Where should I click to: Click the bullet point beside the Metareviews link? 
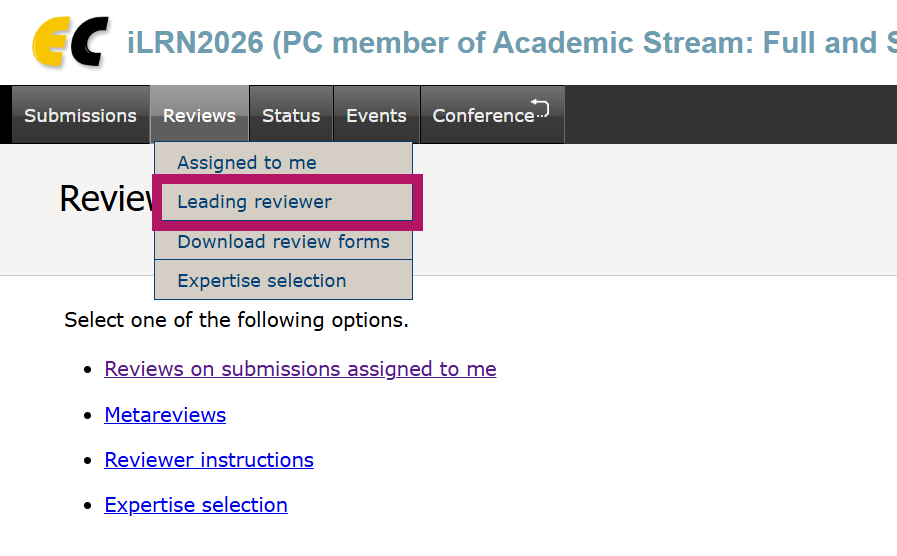[88, 416]
